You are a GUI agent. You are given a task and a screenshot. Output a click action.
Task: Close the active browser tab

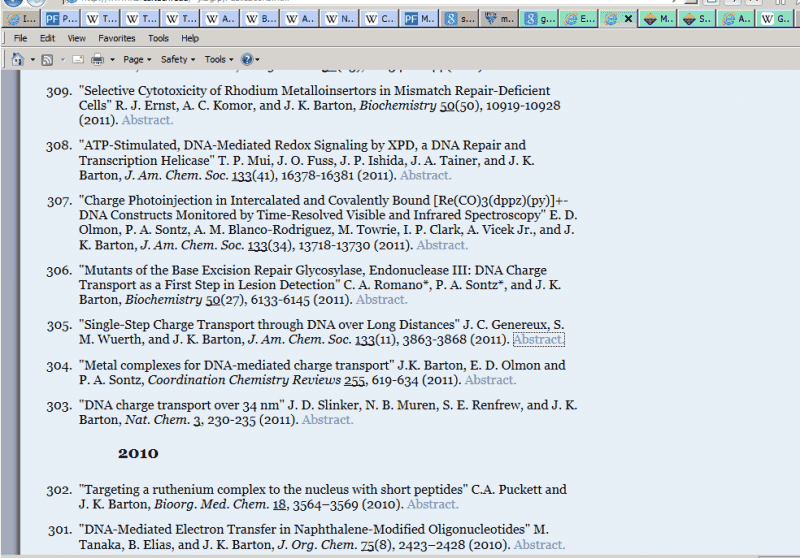(x=629, y=19)
